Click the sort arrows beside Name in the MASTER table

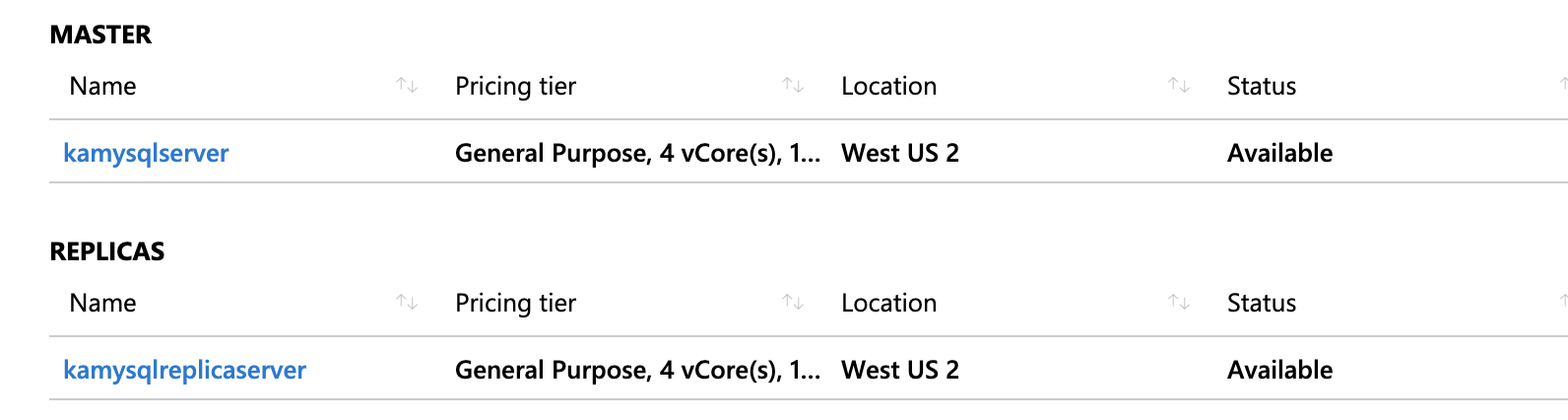click(407, 86)
